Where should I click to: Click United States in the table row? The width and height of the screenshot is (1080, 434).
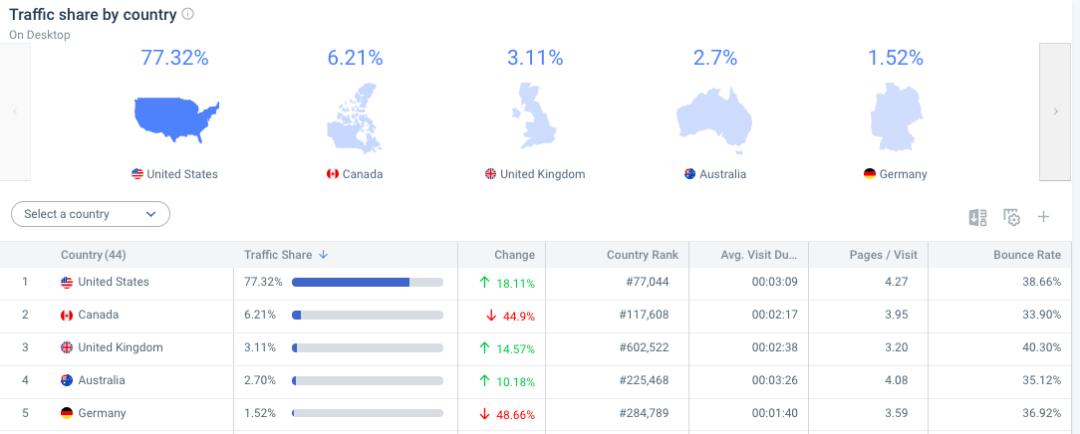[x=113, y=282]
